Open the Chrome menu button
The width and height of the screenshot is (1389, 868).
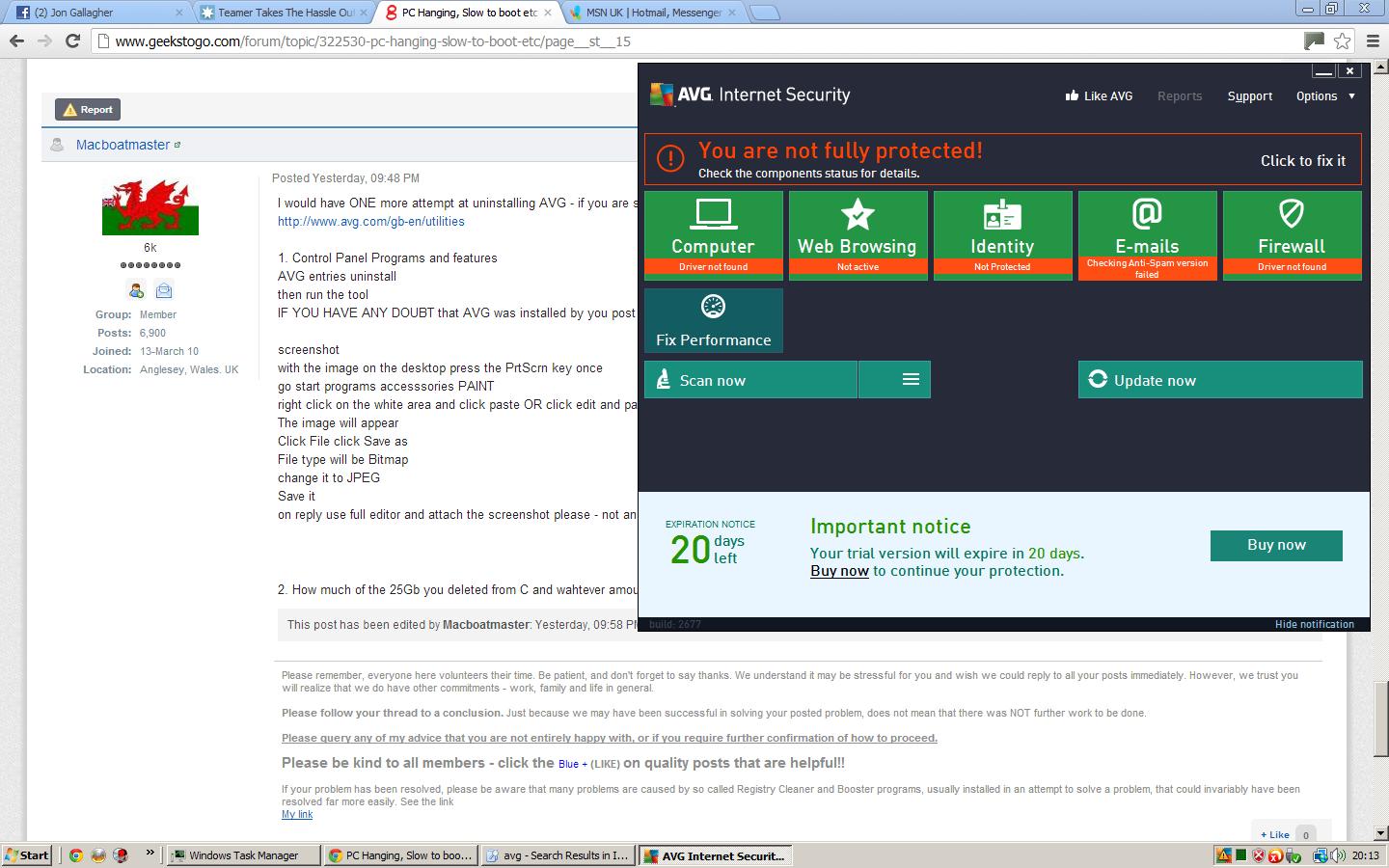click(1374, 41)
